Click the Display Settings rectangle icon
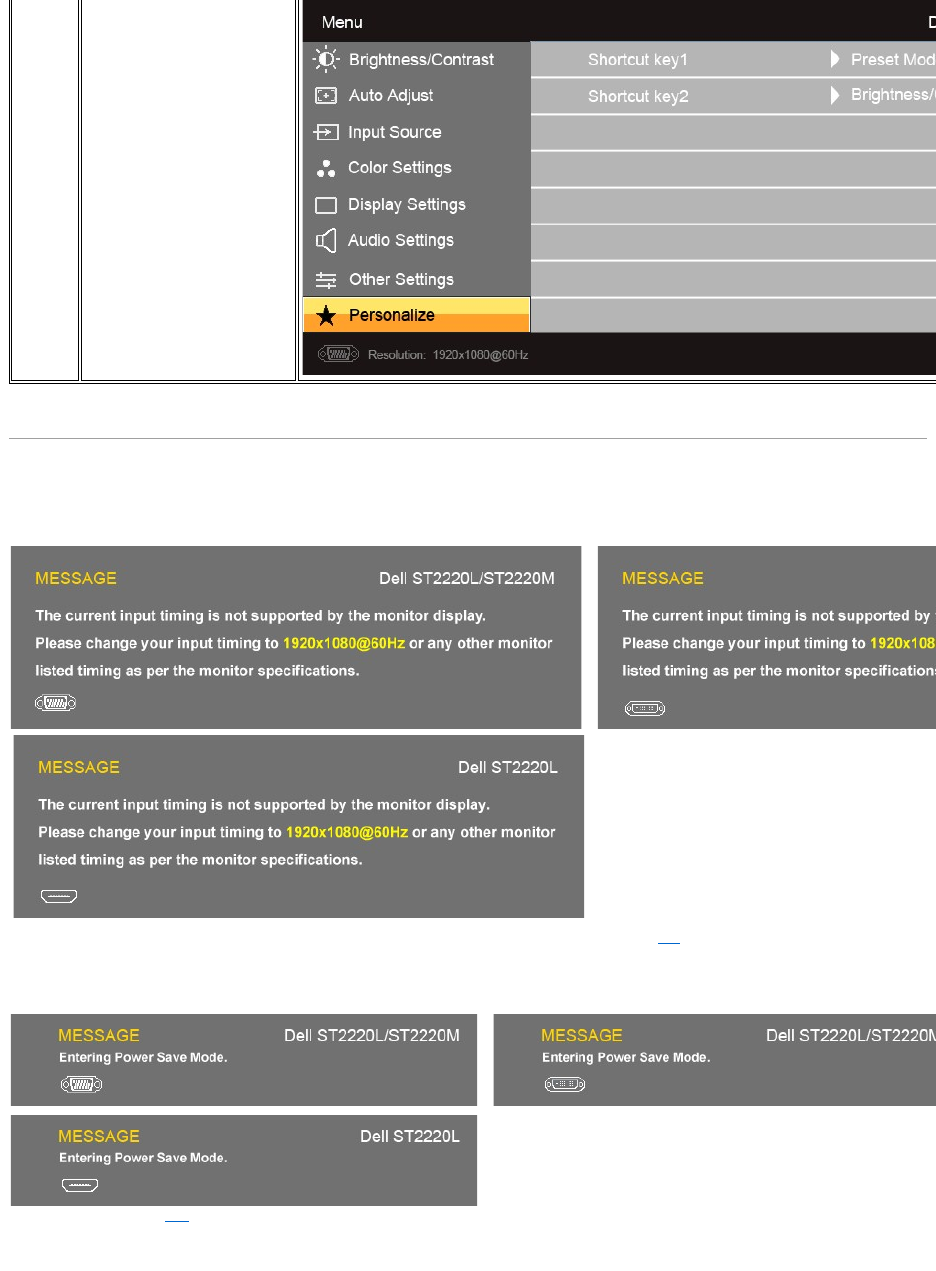 pos(326,205)
